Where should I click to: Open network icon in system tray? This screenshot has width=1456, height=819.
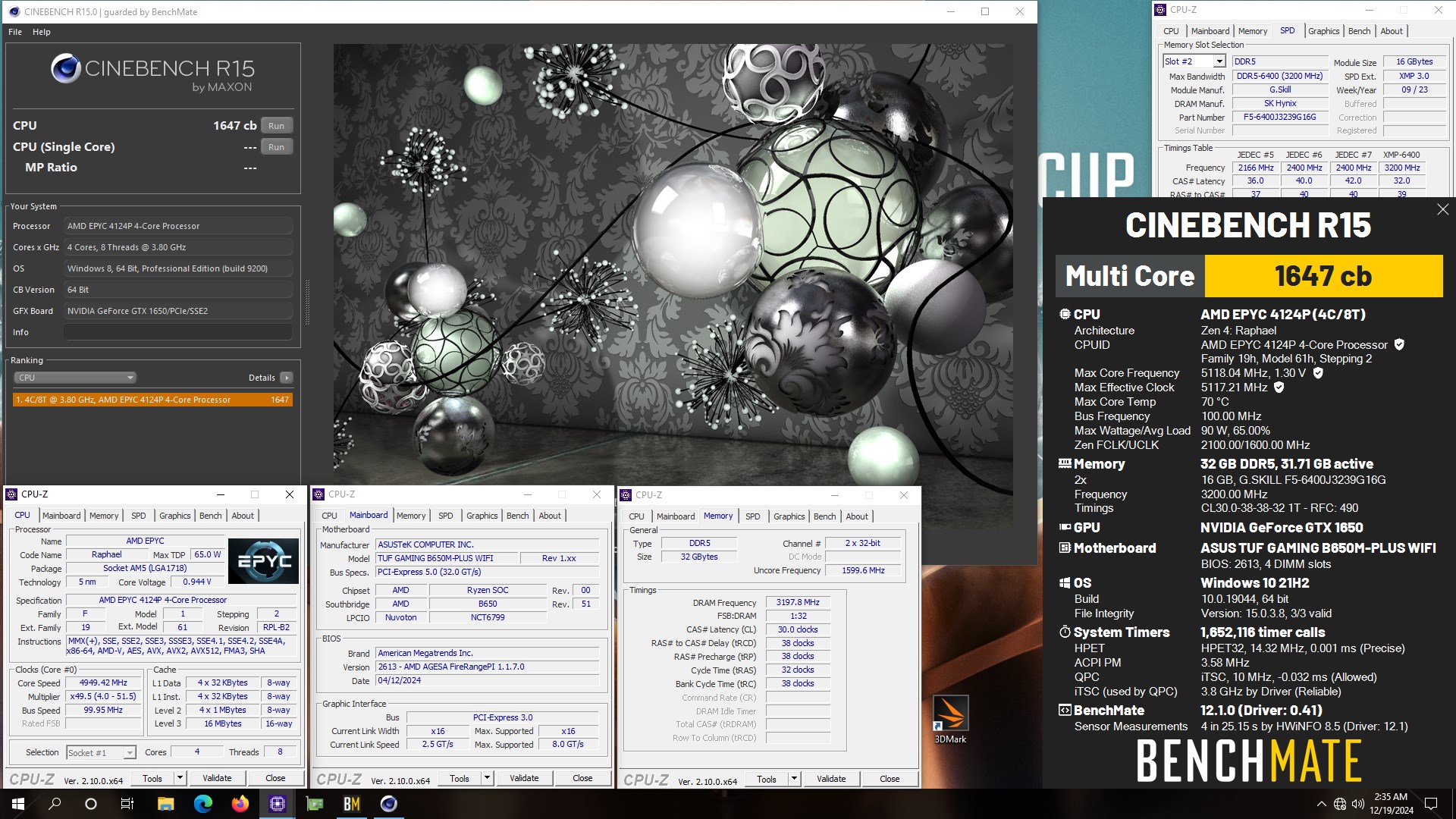(1340, 804)
